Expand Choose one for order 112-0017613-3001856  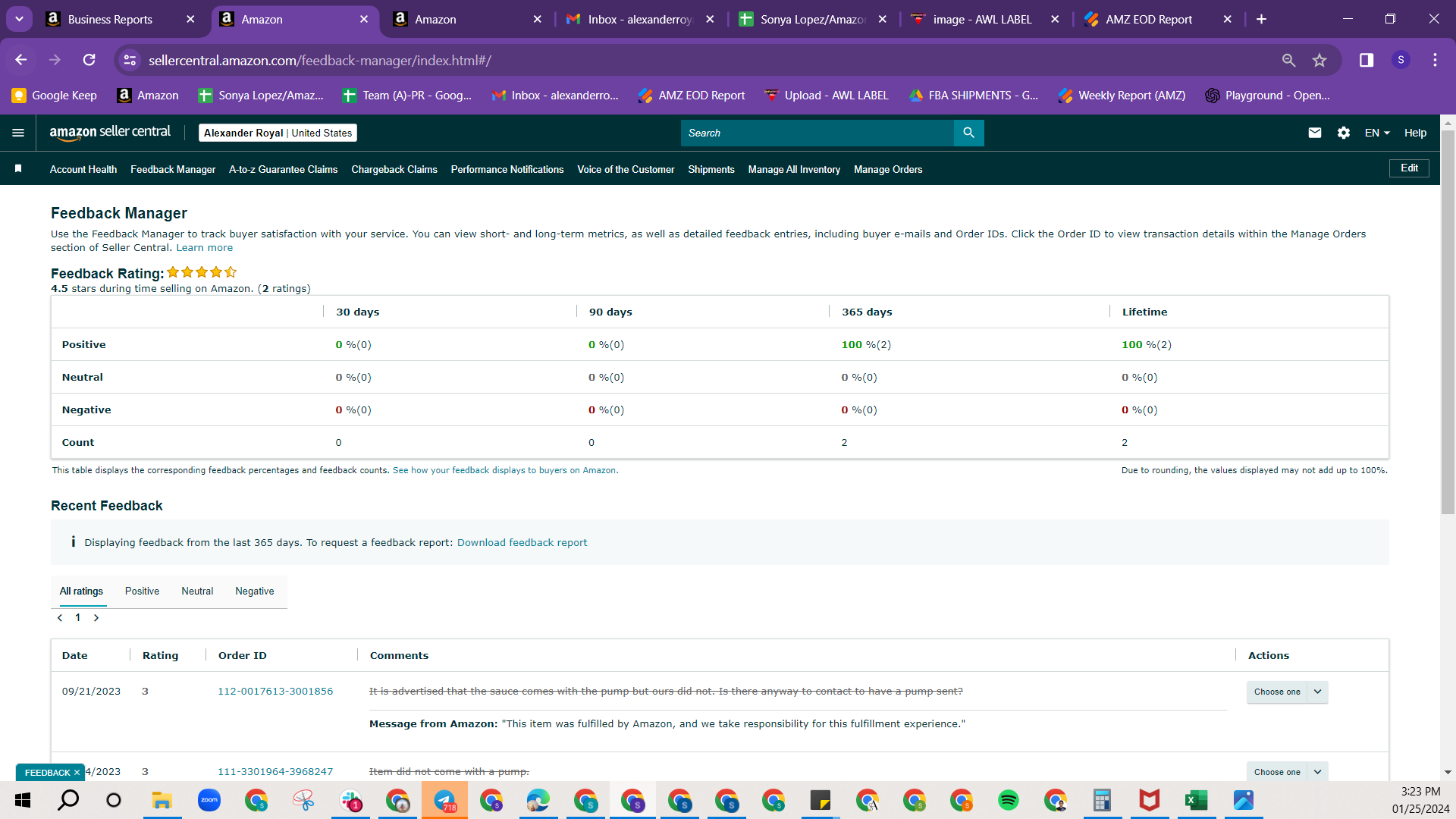(1287, 692)
